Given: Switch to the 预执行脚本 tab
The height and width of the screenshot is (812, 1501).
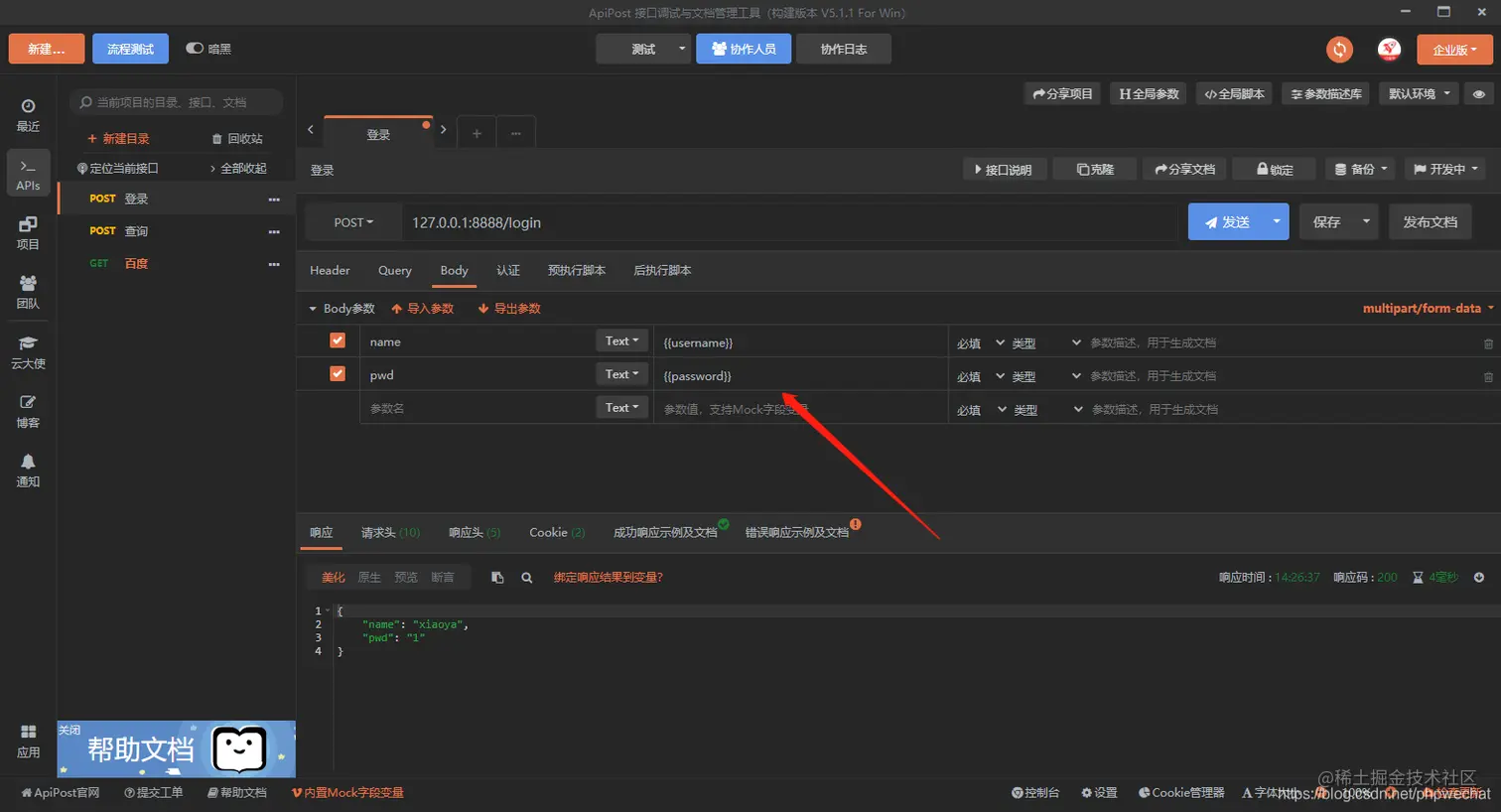Looking at the screenshot, I should click(577, 271).
